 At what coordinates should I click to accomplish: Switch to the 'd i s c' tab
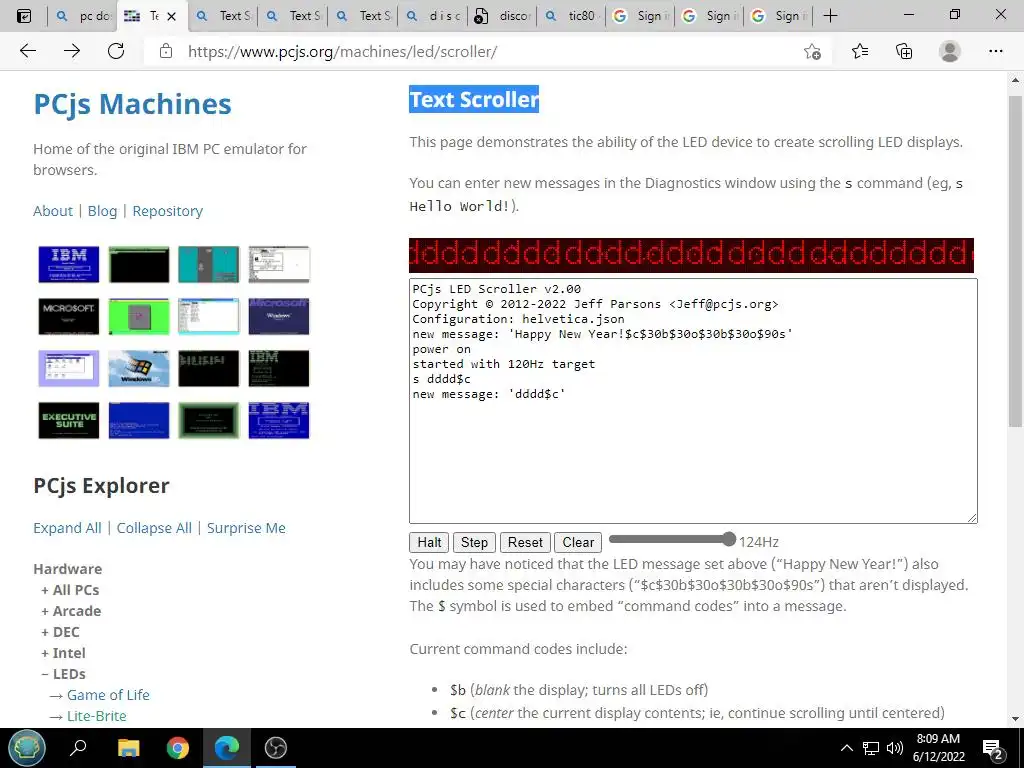click(x=433, y=16)
